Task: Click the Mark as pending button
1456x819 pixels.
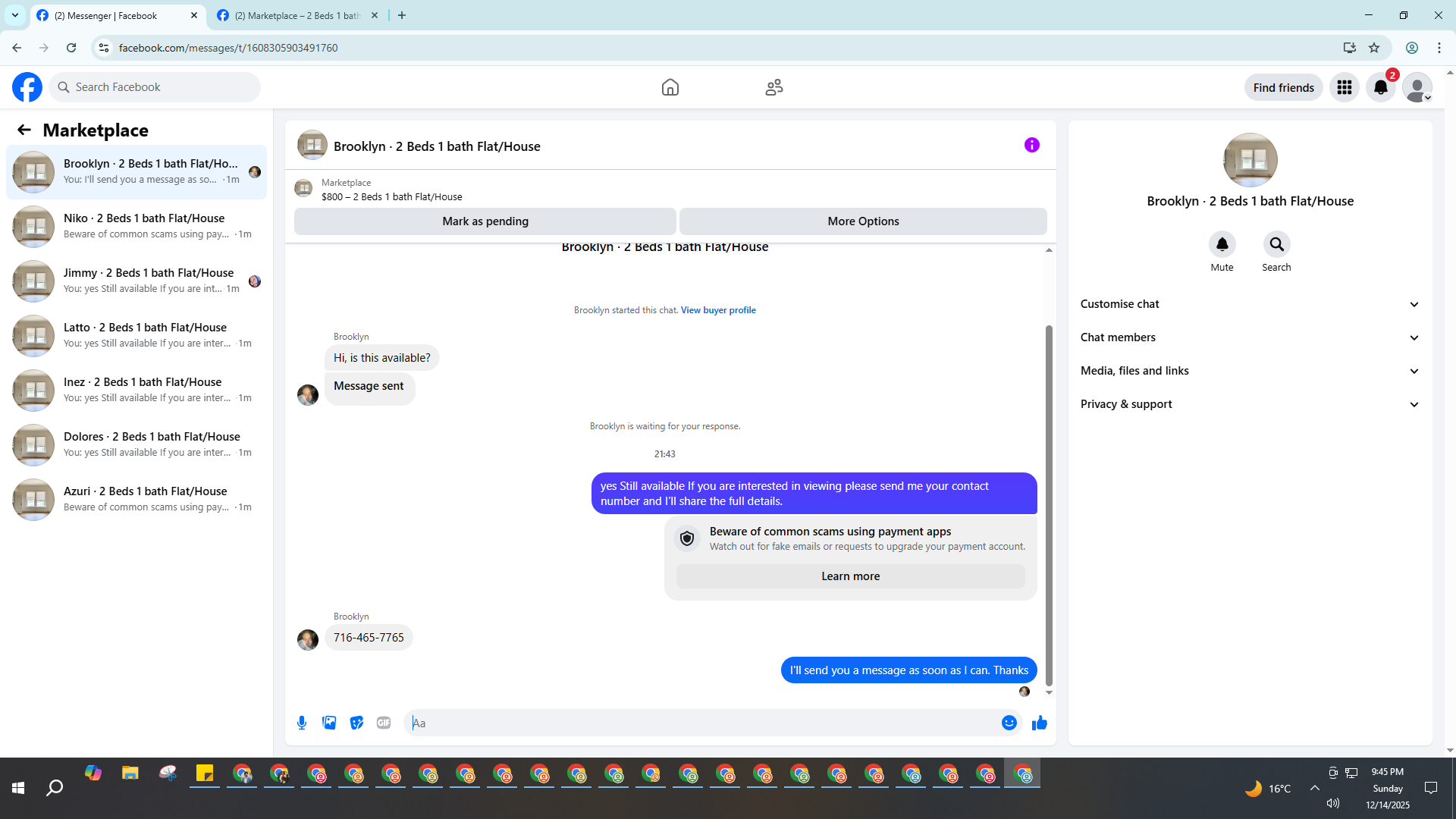Action: pos(485,221)
